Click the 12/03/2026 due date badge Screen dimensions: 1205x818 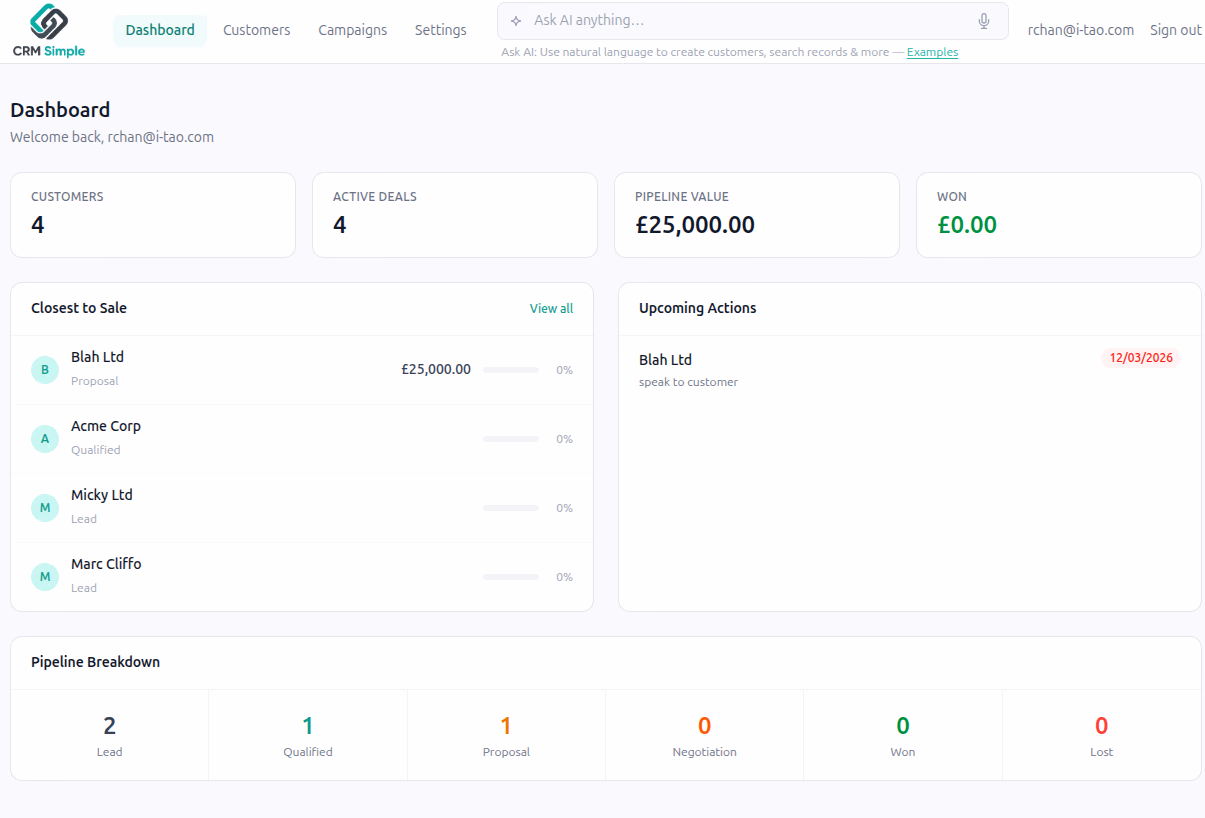tap(1141, 358)
